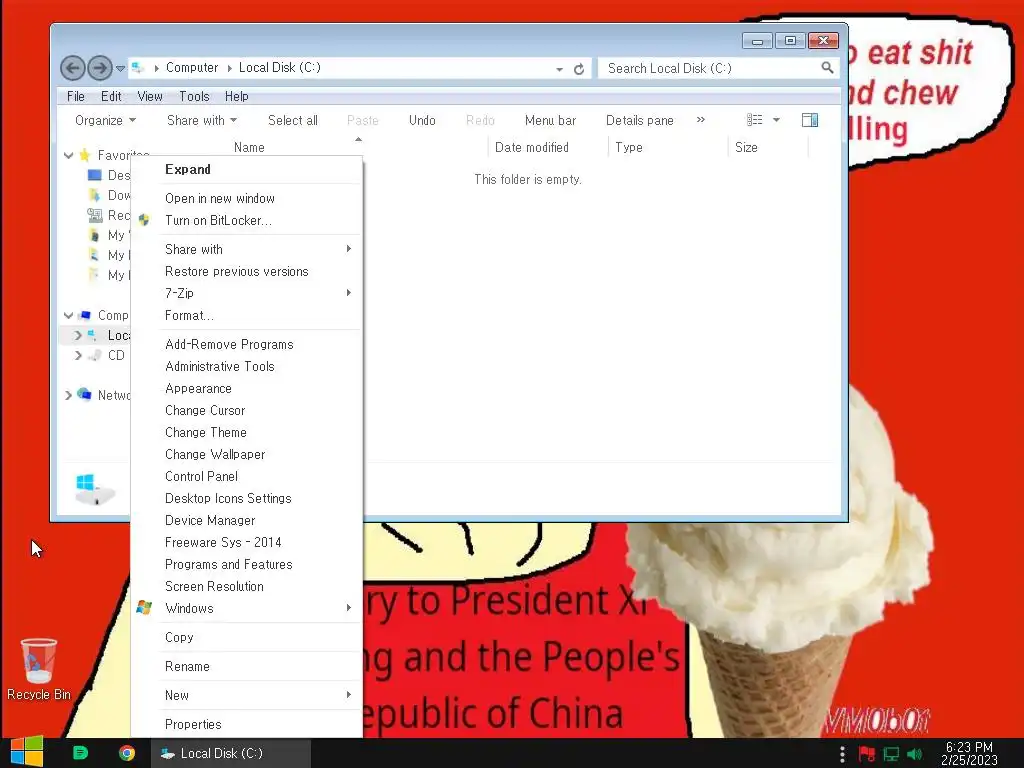Refresh the Local Disk (C:) view

tap(579, 69)
